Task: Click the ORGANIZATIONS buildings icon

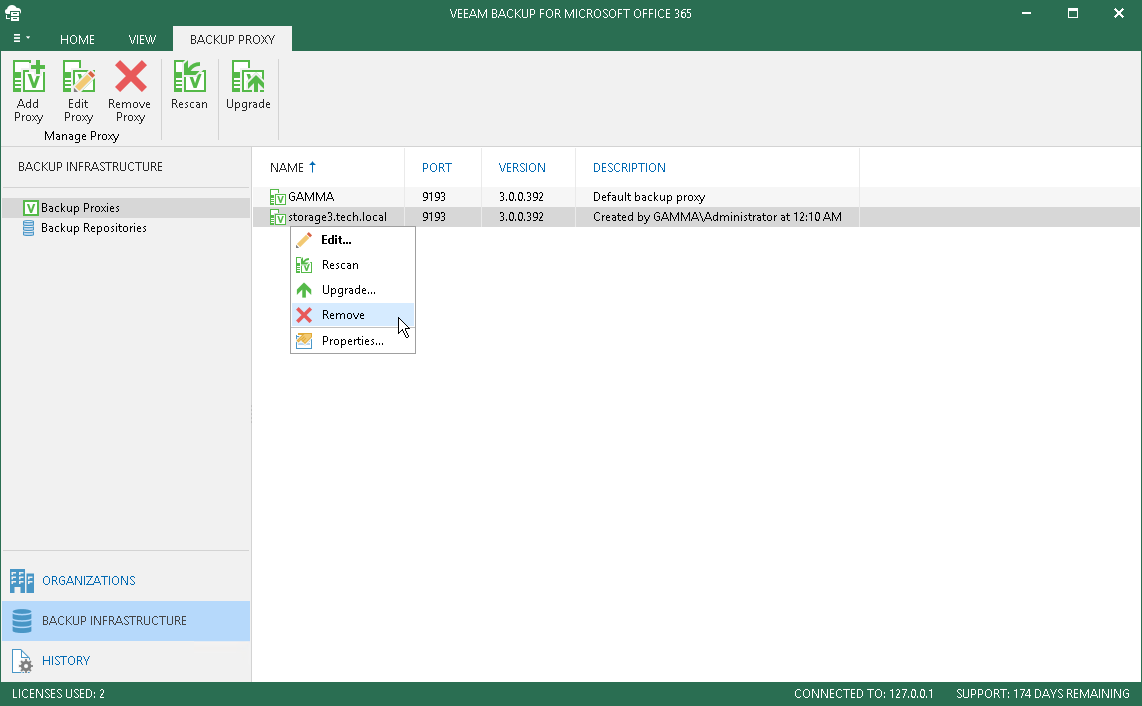Action: (x=22, y=581)
